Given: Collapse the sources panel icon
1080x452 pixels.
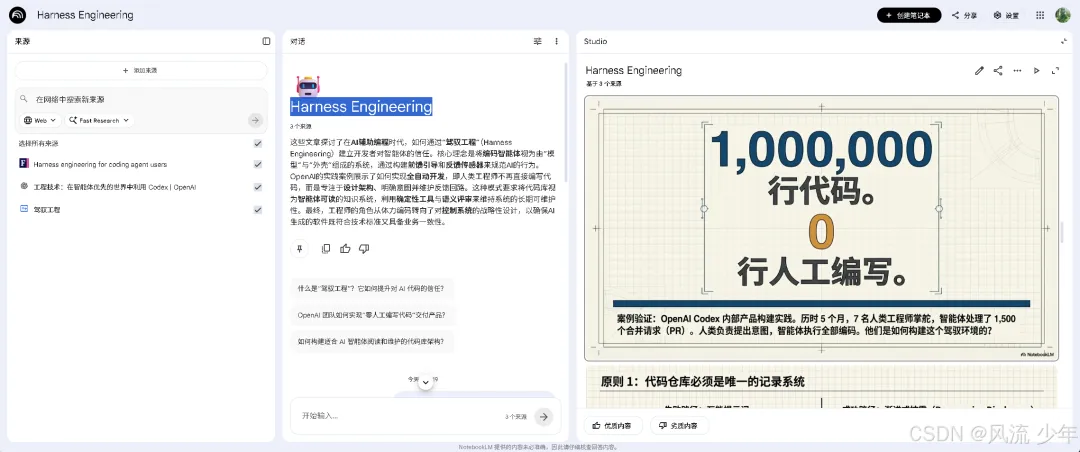Looking at the screenshot, I should (267, 41).
